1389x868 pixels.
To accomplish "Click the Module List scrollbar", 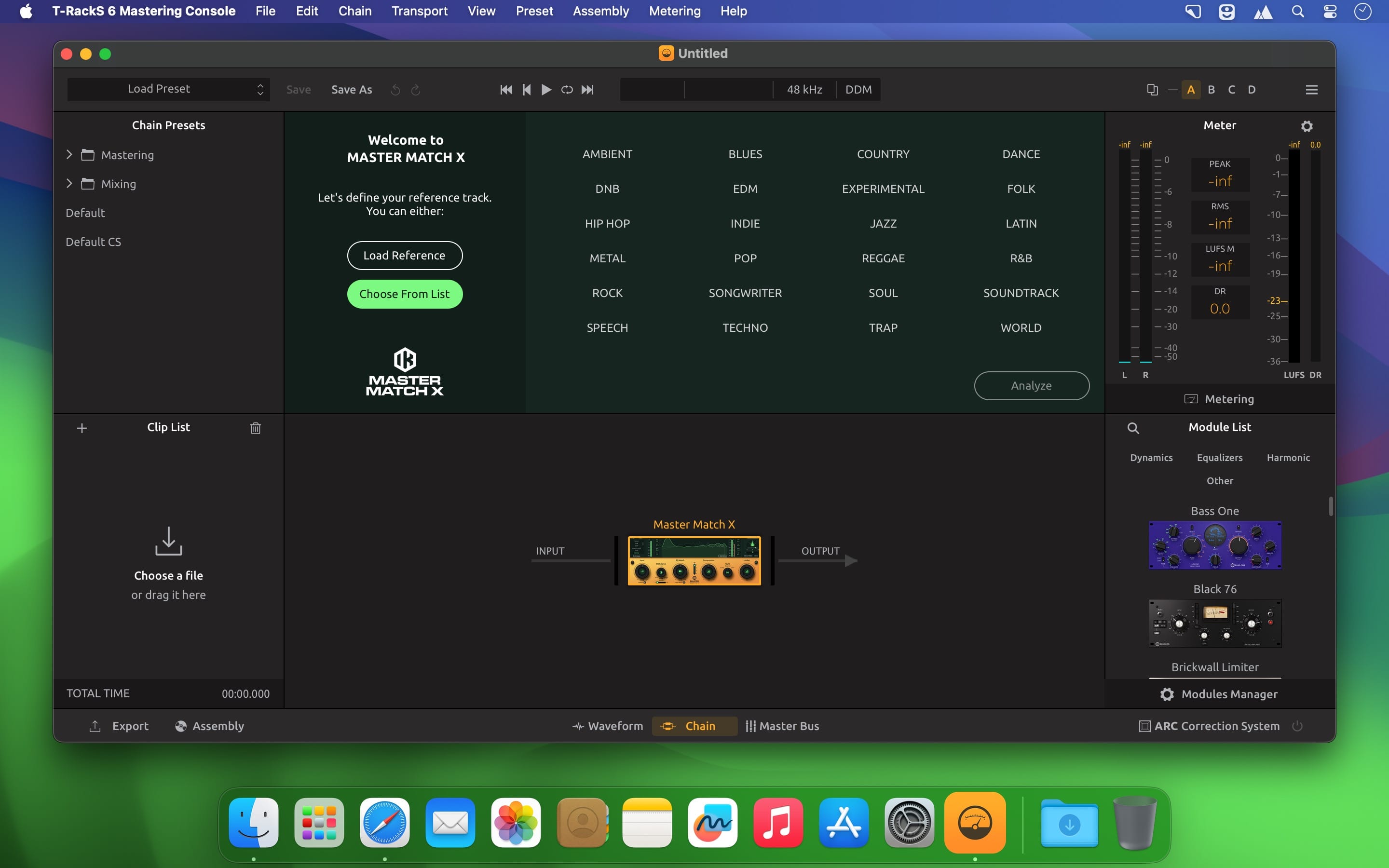I will 1331,506.
